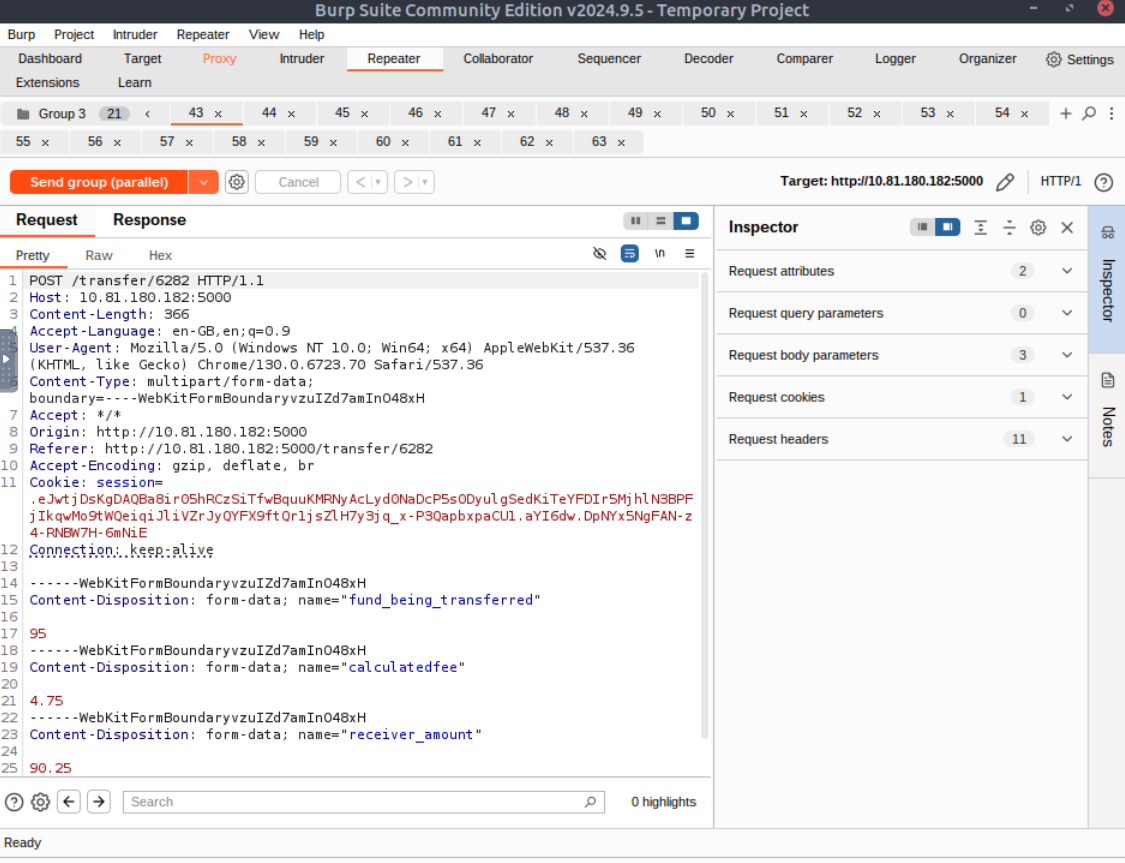Image resolution: width=1125 pixels, height=863 pixels.
Task: Select the Hex view tab
Action: (x=160, y=255)
